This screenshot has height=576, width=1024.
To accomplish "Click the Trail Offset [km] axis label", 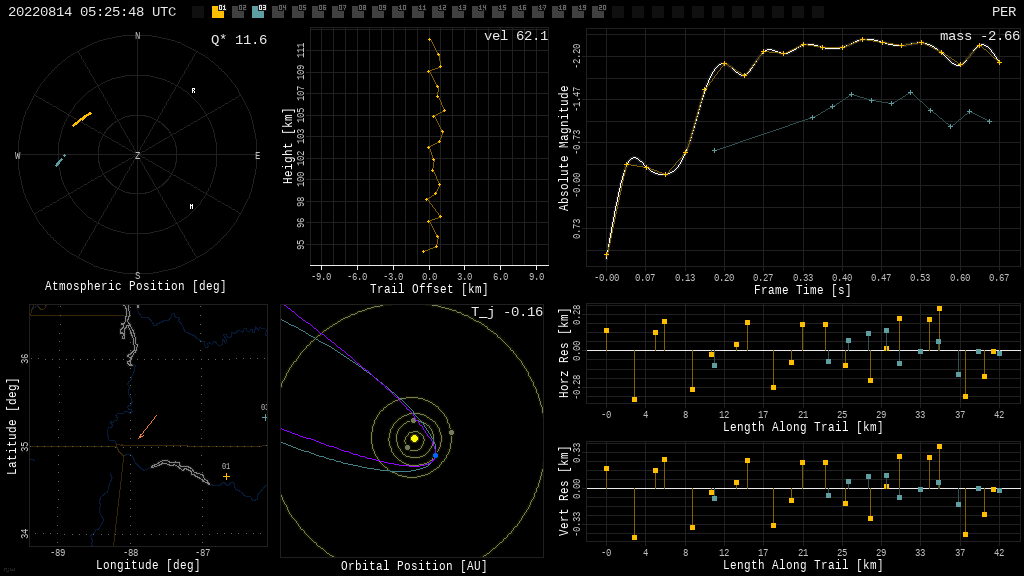I will click(429, 289).
